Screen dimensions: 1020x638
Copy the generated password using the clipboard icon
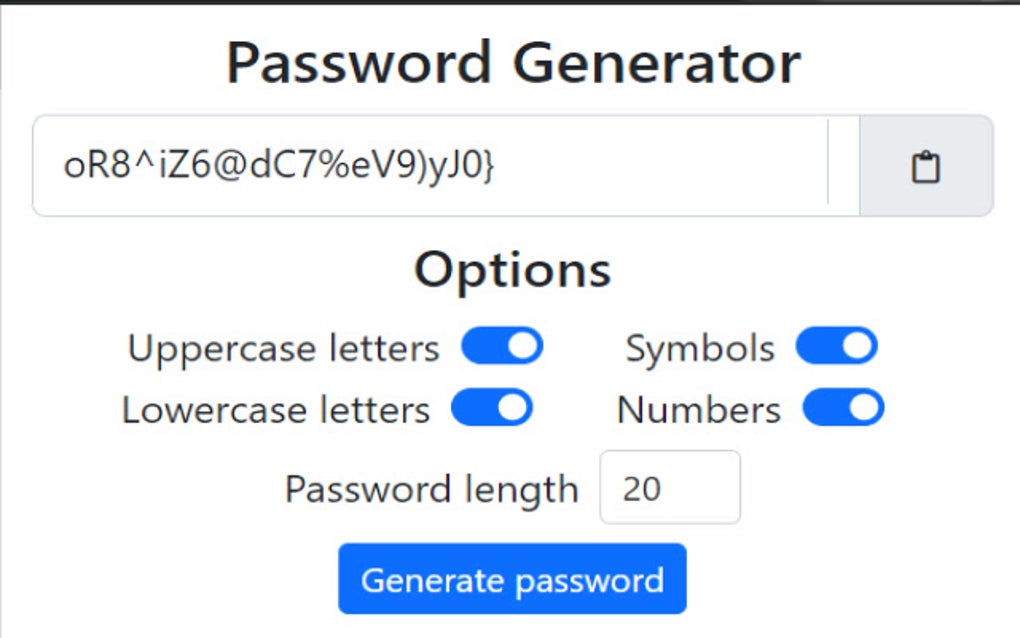coord(925,166)
